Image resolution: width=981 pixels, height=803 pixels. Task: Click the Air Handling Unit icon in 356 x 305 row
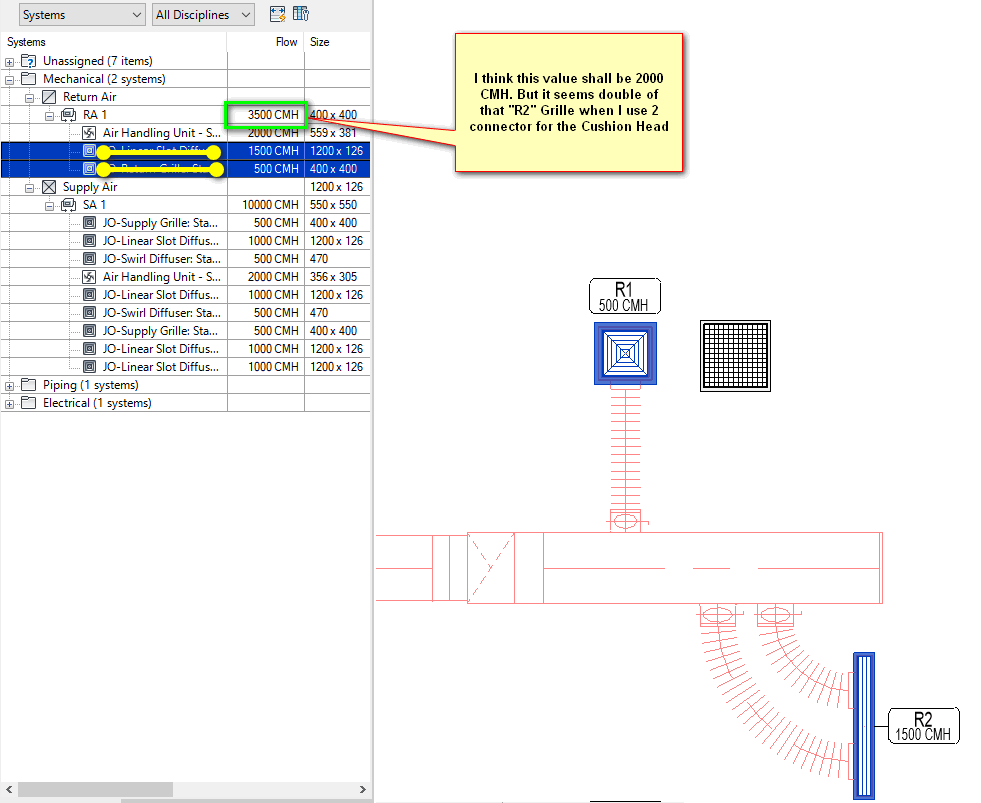(x=89, y=277)
